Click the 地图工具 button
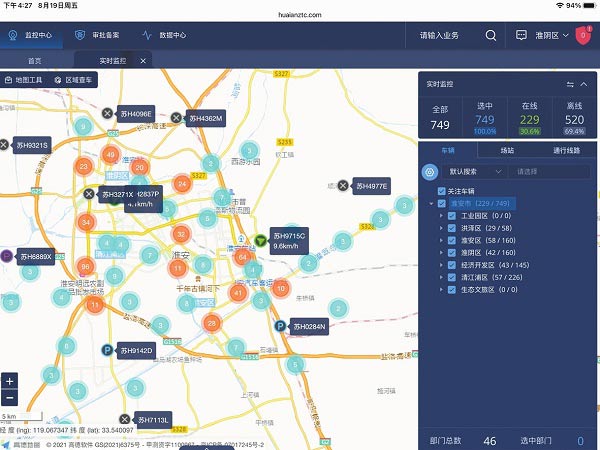Image resolution: width=600 pixels, height=450 pixels. (23, 79)
